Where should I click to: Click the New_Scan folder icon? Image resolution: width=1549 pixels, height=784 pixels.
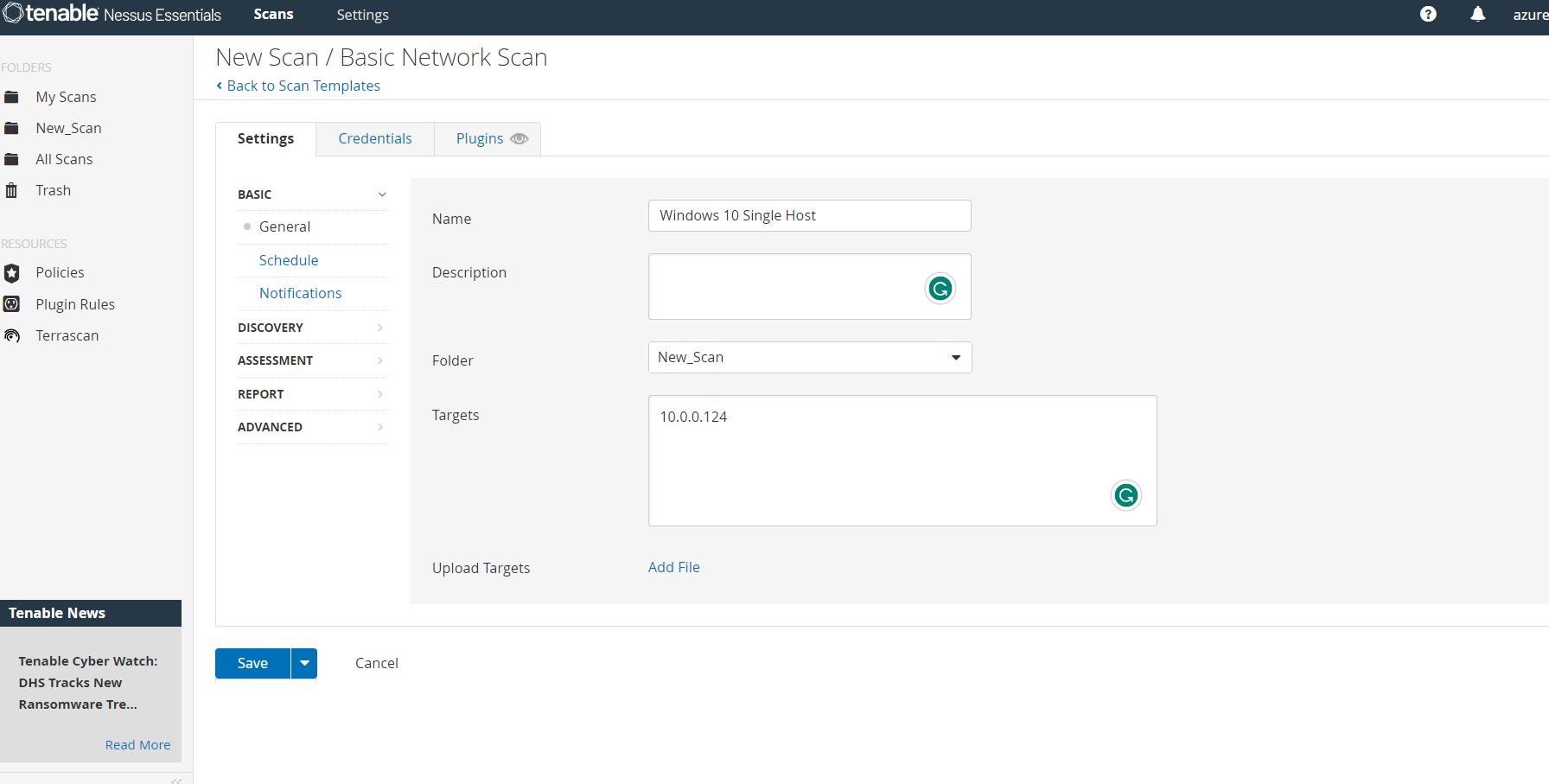point(11,128)
